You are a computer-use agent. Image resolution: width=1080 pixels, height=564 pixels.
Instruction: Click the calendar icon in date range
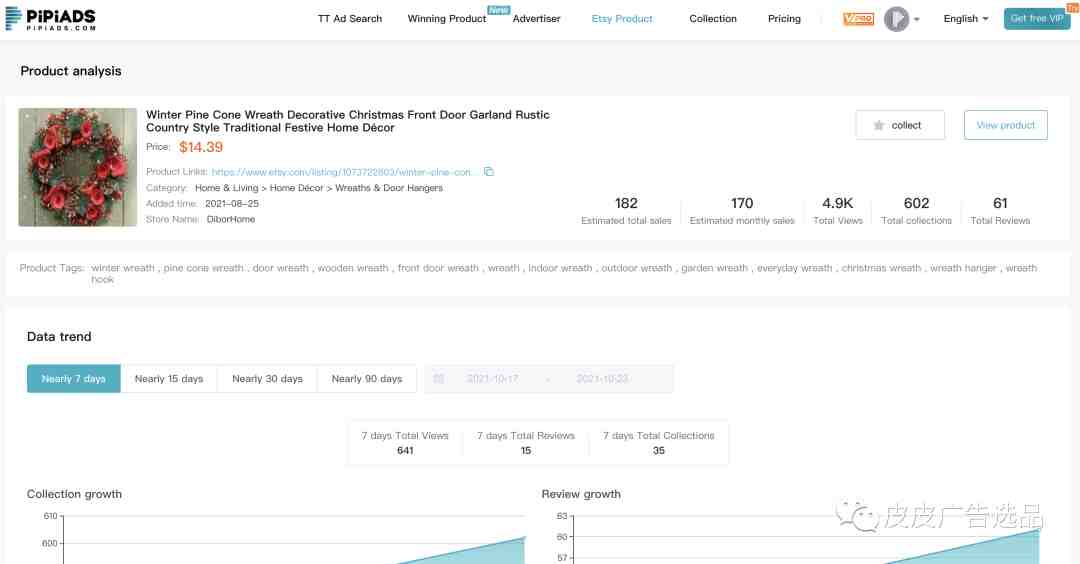coord(438,379)
